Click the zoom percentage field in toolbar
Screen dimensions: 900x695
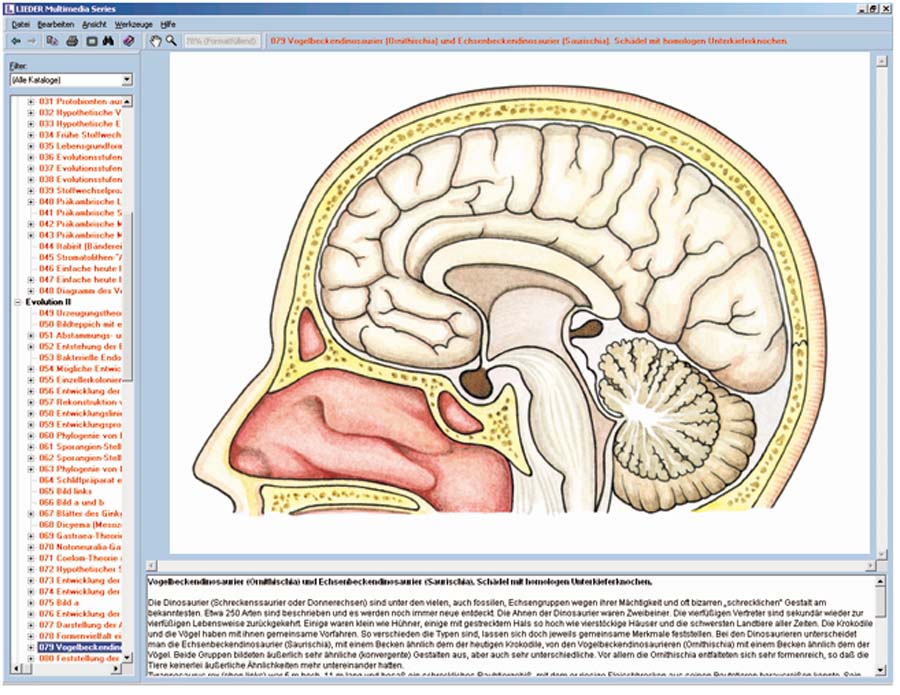[220, 41]
